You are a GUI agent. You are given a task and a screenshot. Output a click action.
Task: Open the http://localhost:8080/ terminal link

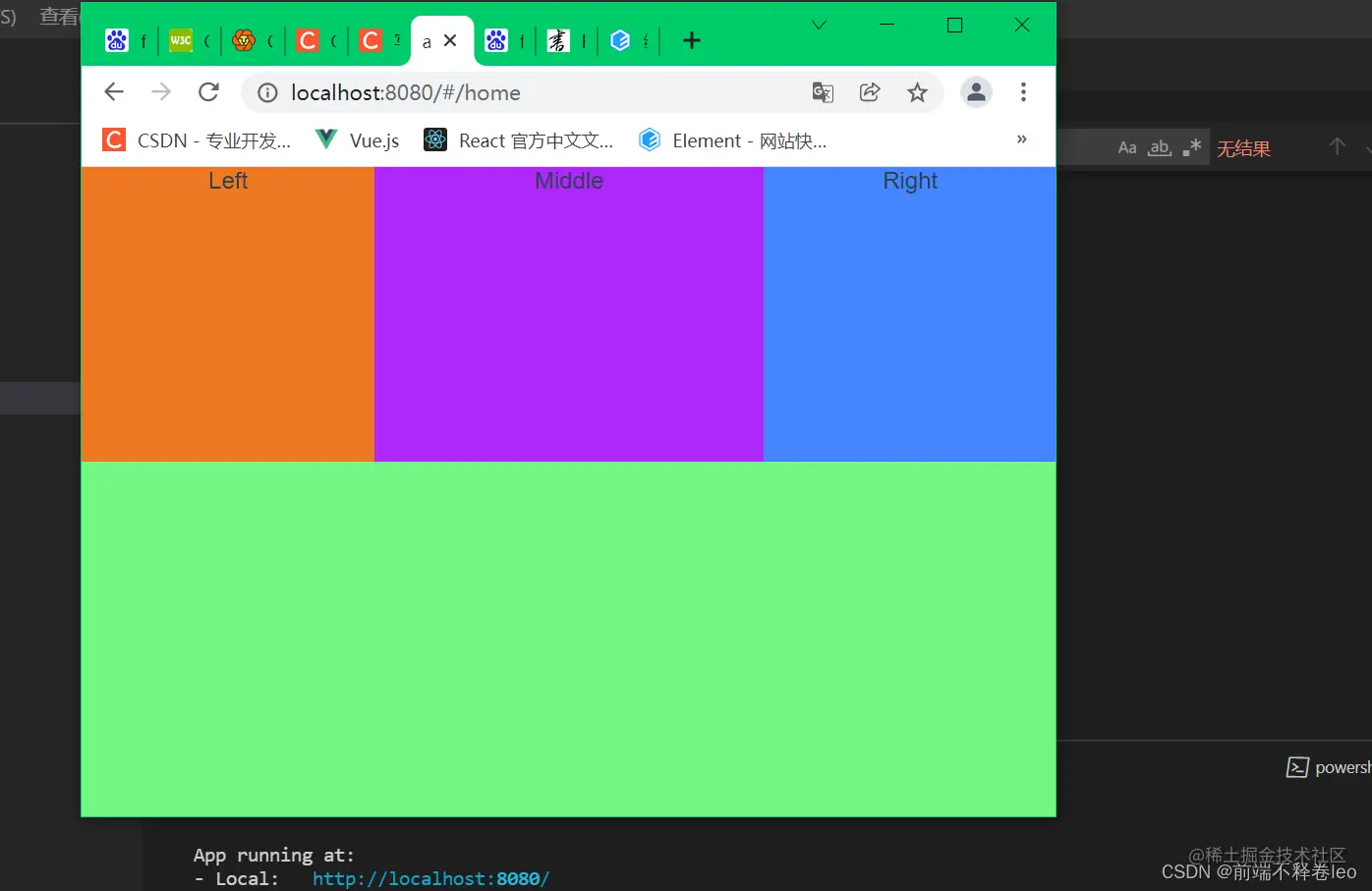[429, 878]
